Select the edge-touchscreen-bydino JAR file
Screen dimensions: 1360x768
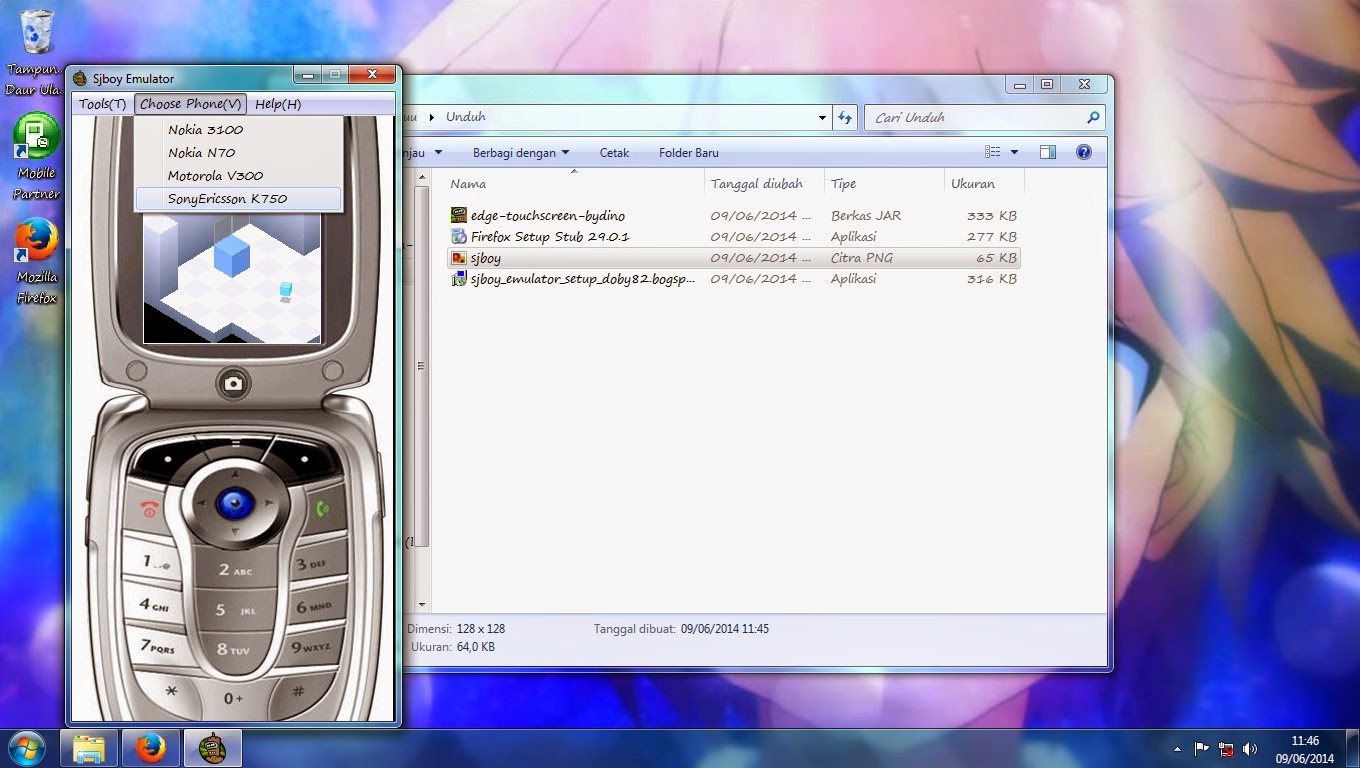coord(733,216)
